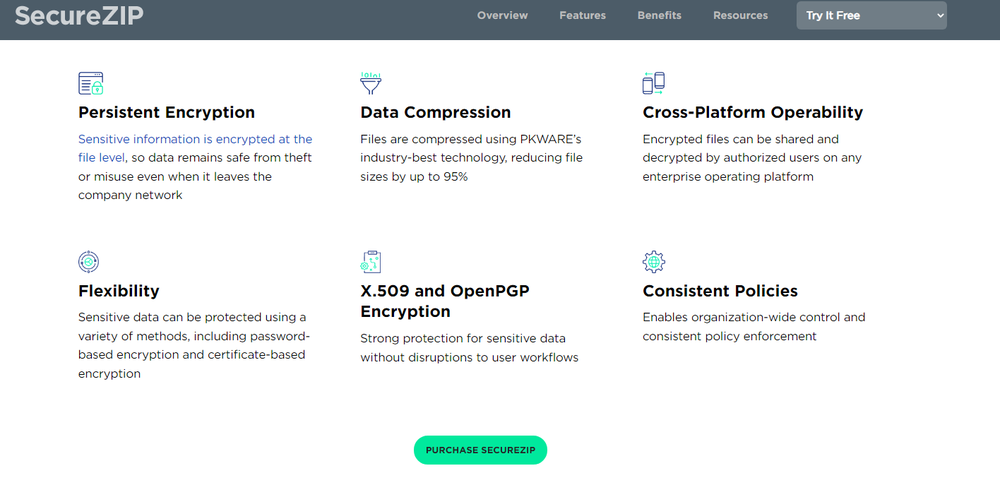Click text 'sizes by up to 95%'

(414, 177)
